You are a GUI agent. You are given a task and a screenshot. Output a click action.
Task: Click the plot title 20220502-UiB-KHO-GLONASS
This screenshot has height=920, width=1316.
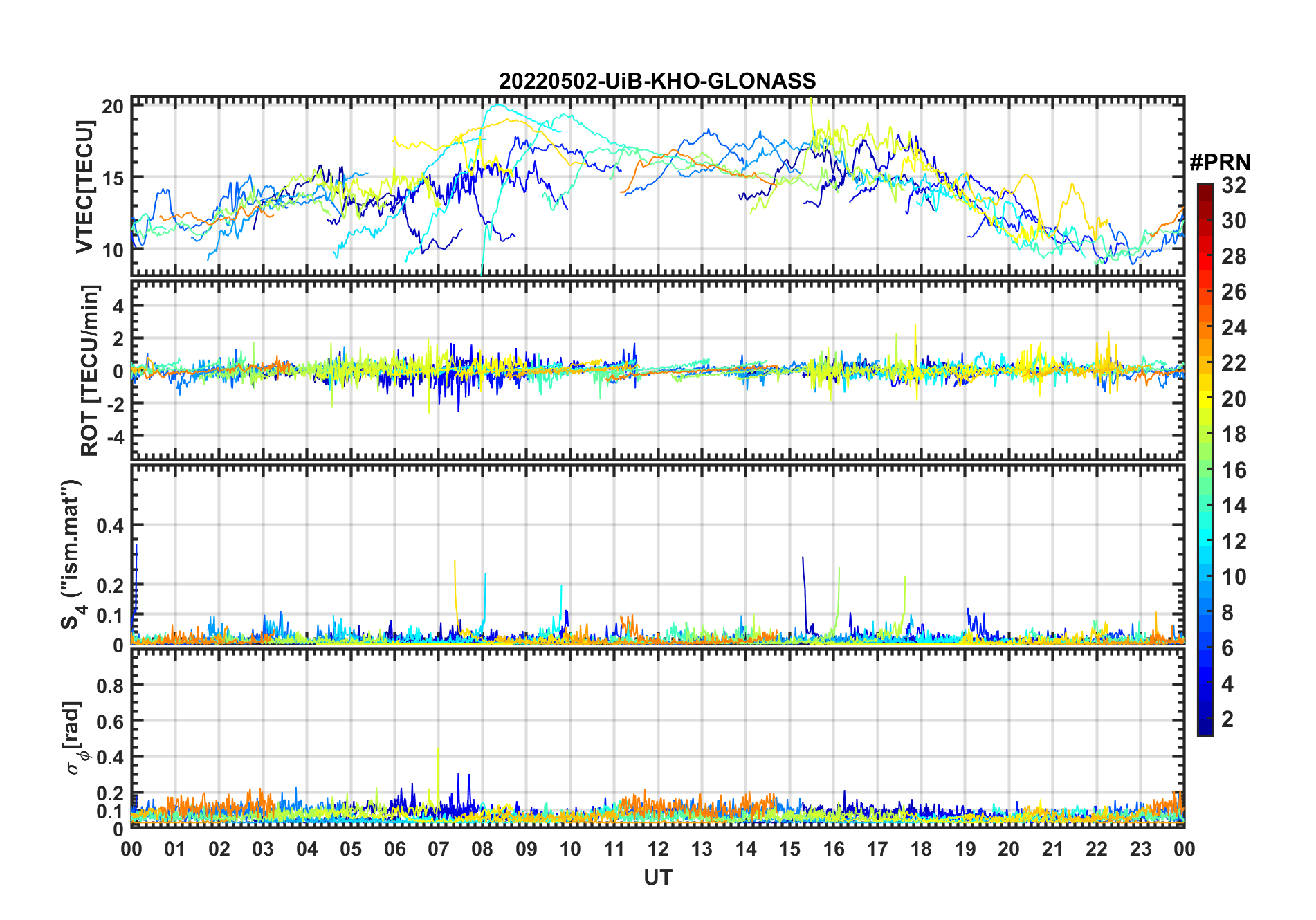tap(657, 81)
